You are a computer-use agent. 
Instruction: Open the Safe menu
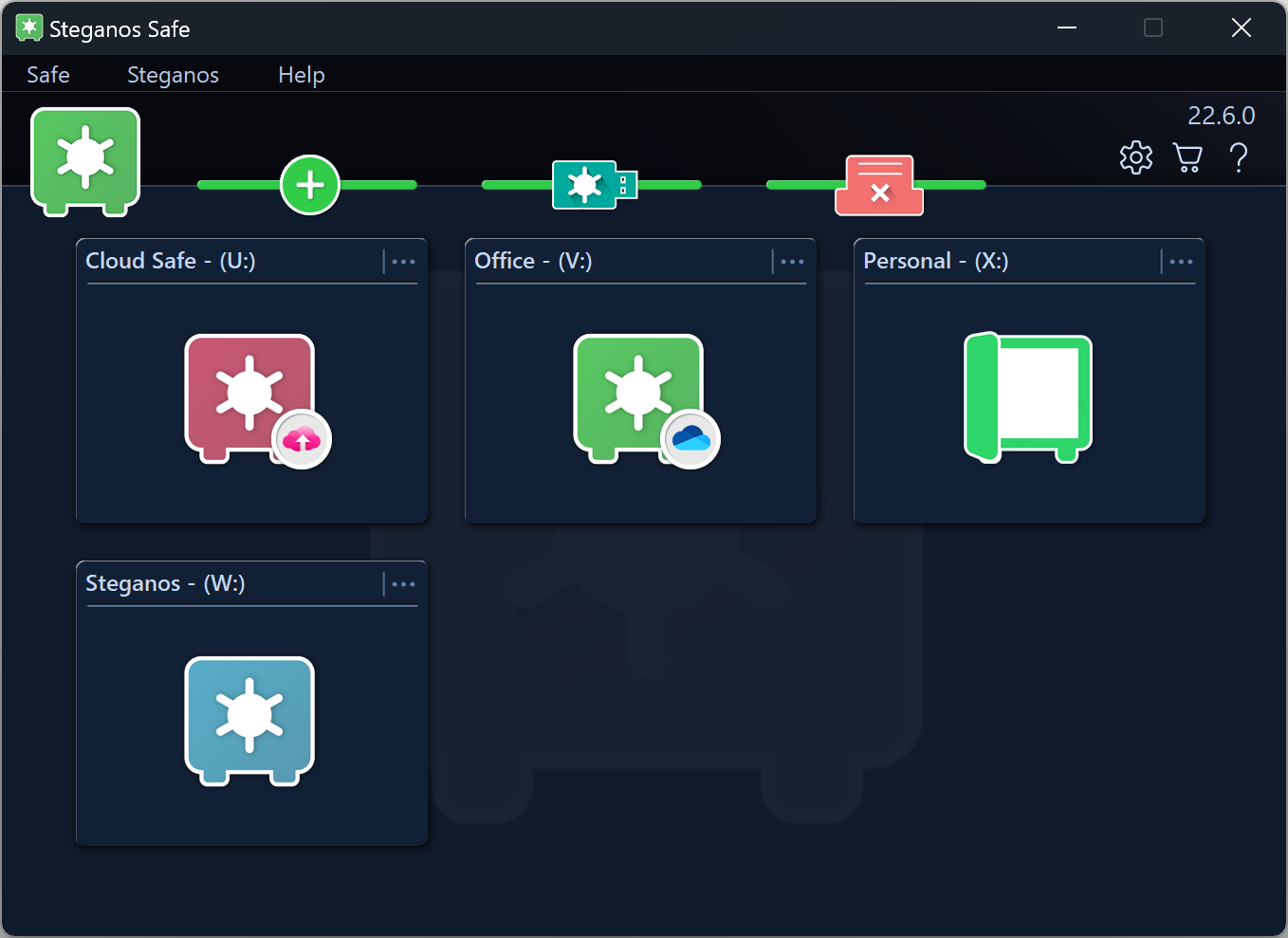click(48, 75)
